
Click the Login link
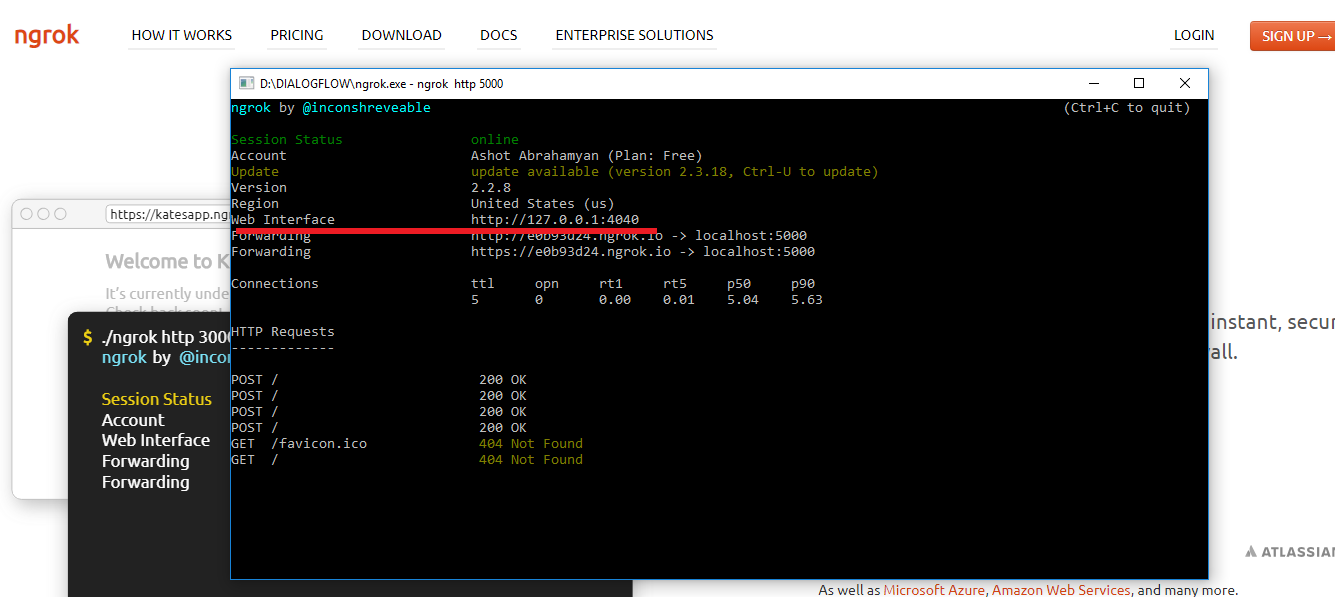[x=1193, y=35]
